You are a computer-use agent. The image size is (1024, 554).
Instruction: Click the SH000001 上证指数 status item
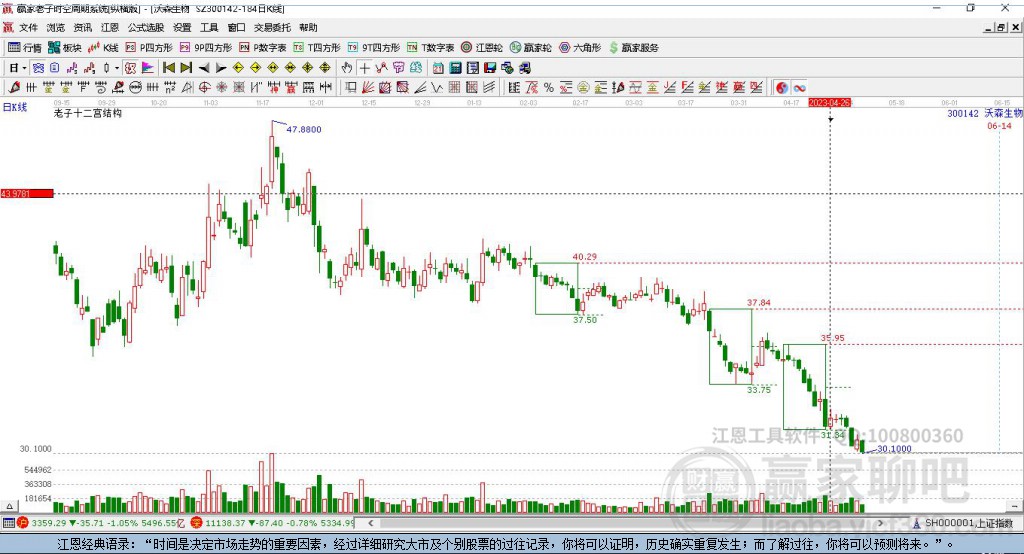coord(963,523)
